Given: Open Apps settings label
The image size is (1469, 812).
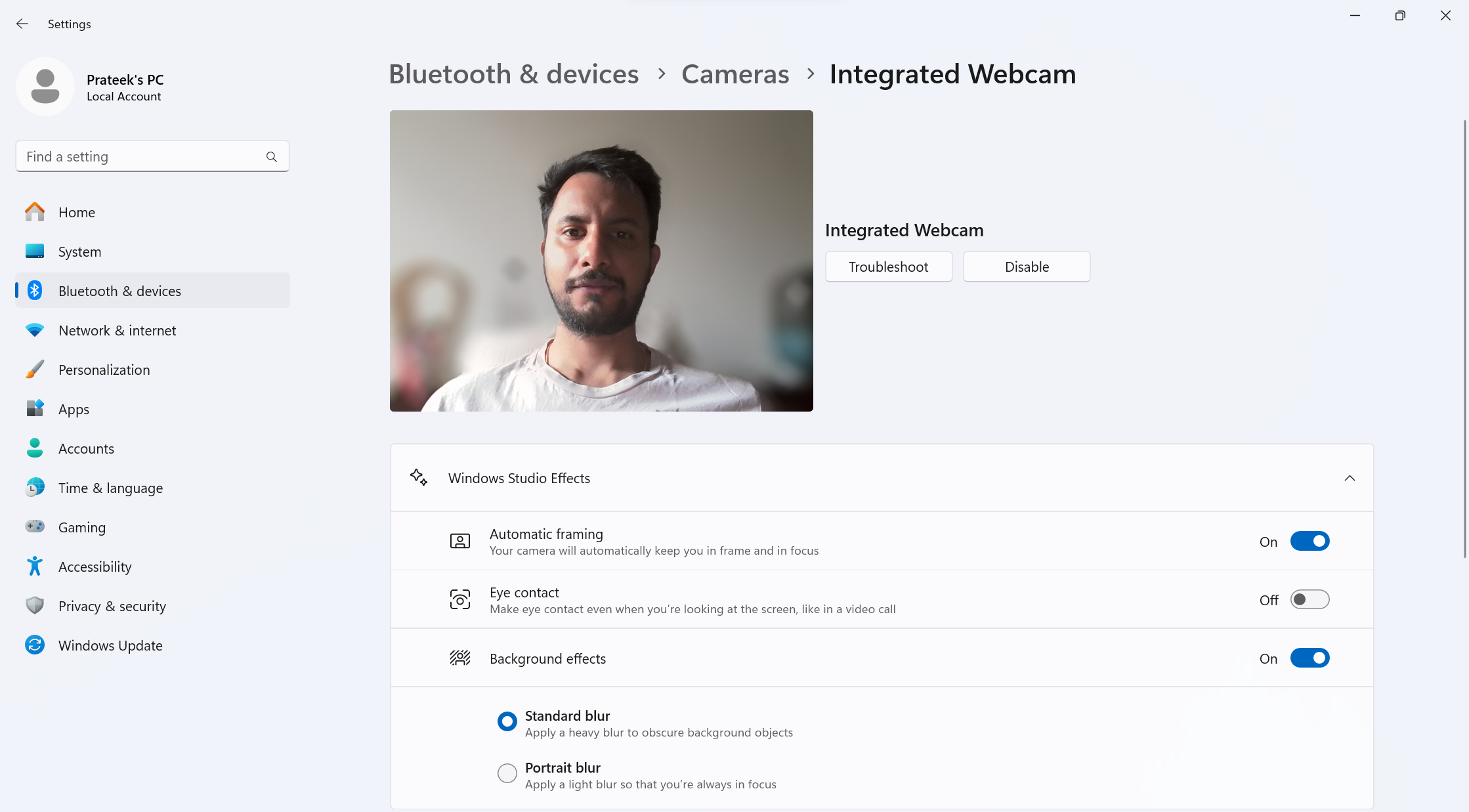Looking at the screenshot, I should 74,410.
